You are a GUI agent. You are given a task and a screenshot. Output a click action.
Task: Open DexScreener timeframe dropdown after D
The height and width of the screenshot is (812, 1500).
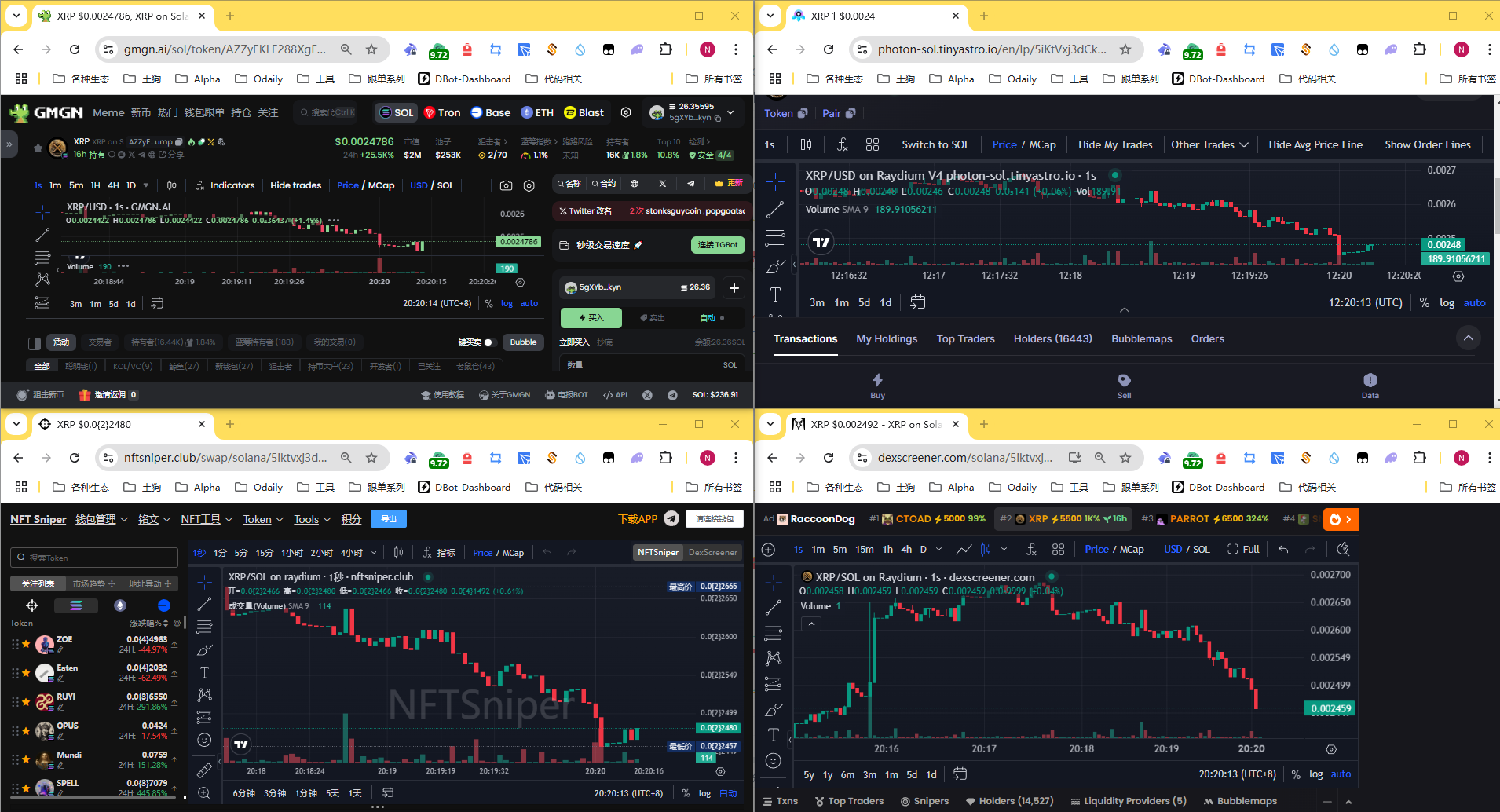click(938, 549)
